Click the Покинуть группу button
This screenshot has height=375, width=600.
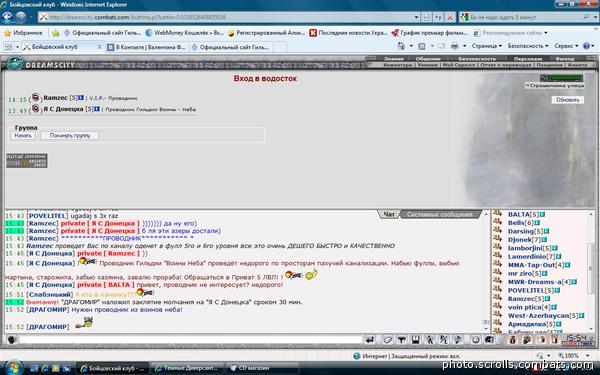[70, 135]
